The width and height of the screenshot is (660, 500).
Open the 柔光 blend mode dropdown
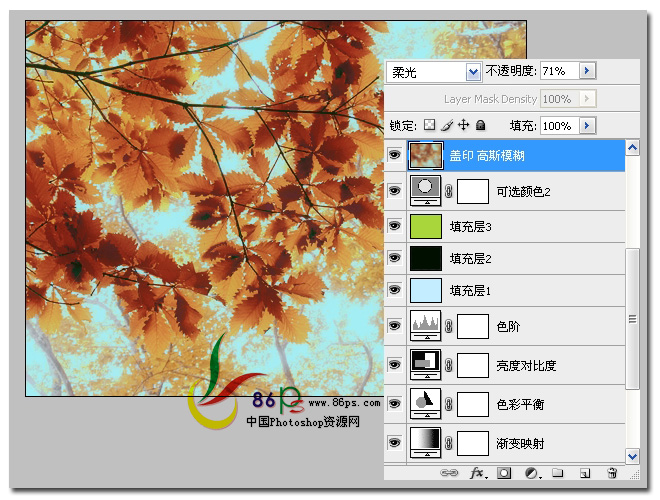(x=473, y=72)
